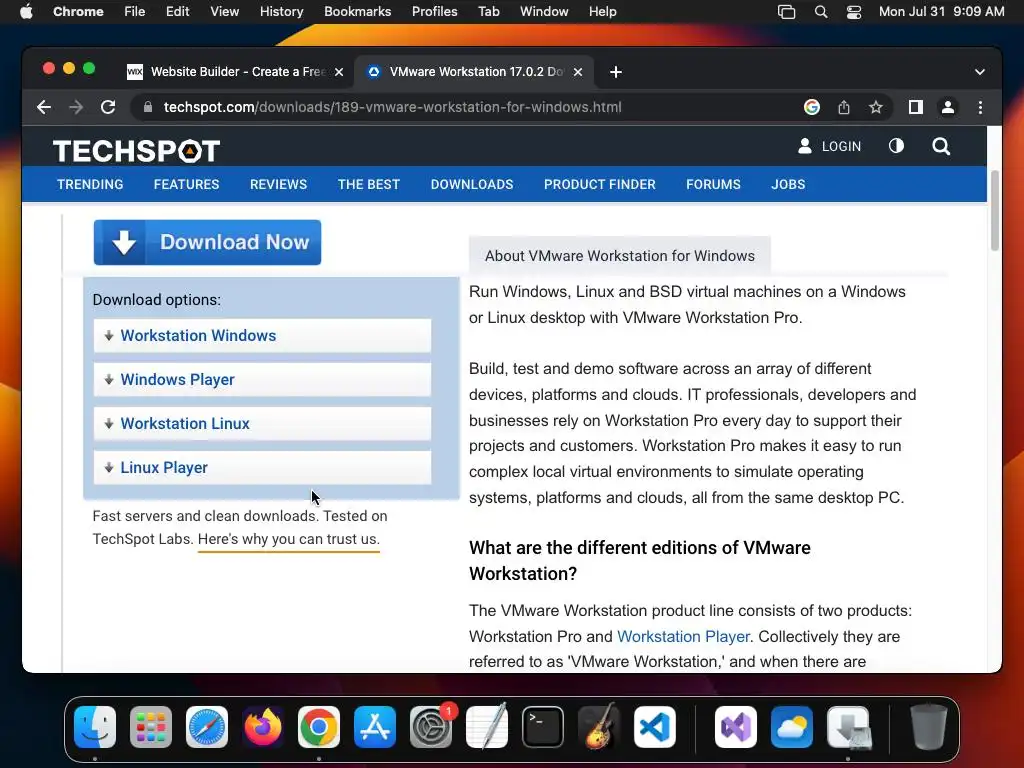Open THE BEST nav section
The image size is (1024, 768).
[368, 184]
